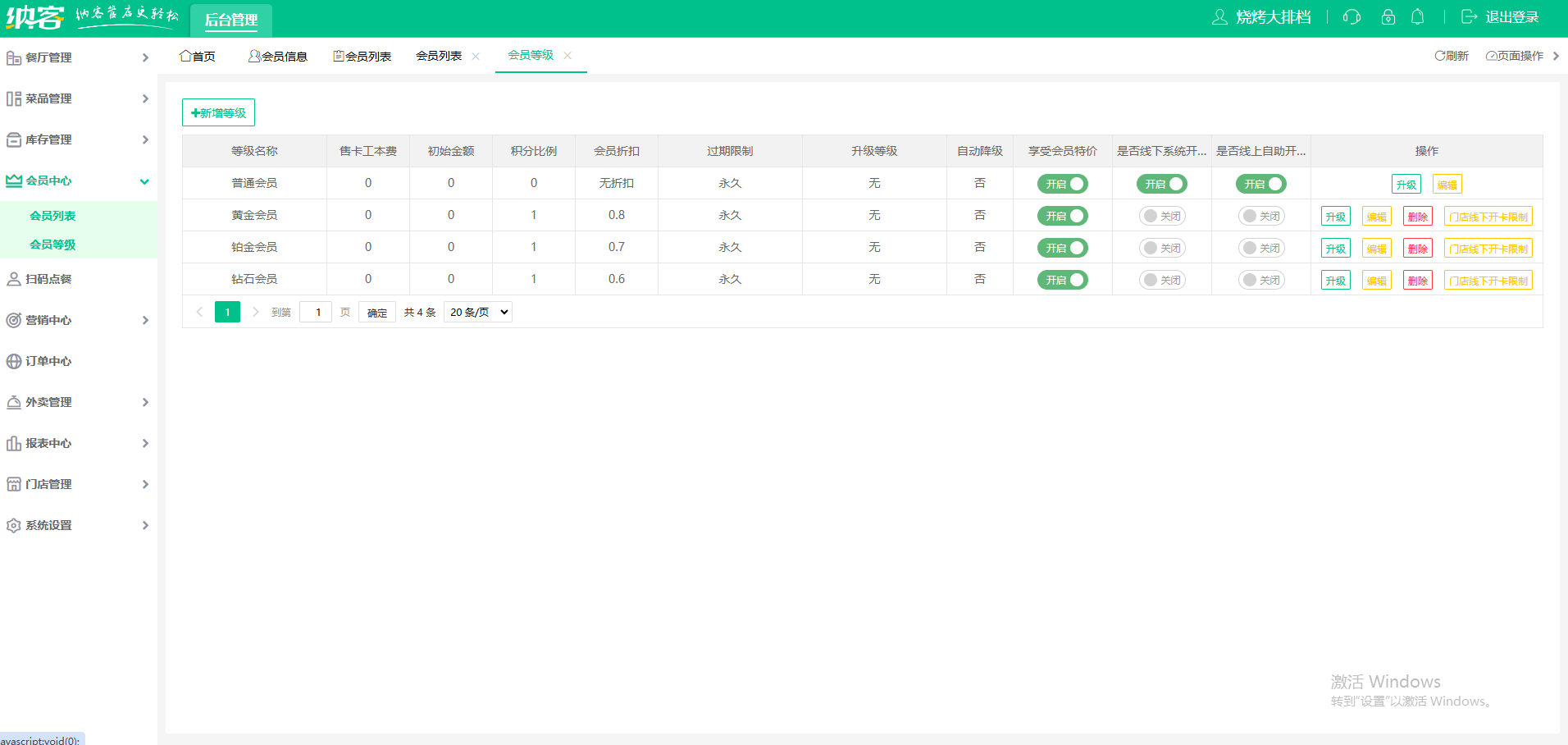The width and height of the screenshot is (1568, 745).
Task: Open 订单中心 in the sidebar
Action: pyautogui.click(x=48, y=361)
